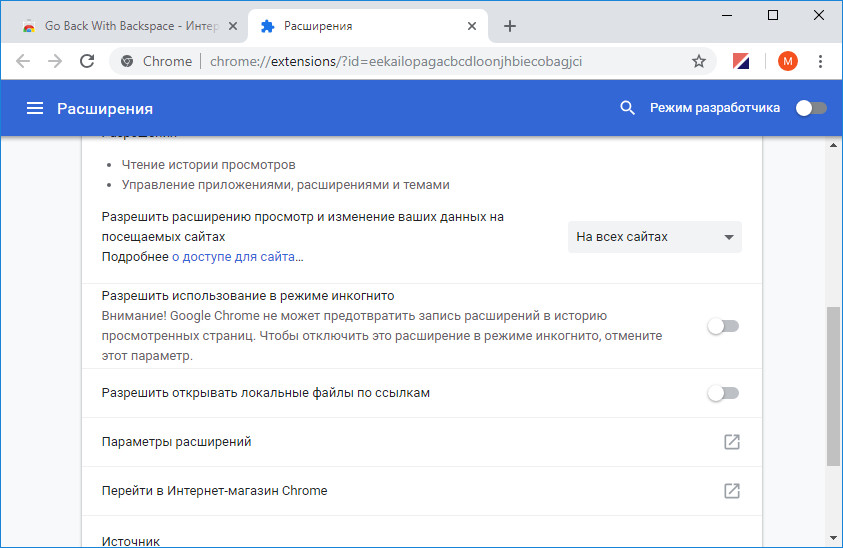
Task: Open the hamburger main menu
Action: tap(35, 108)
